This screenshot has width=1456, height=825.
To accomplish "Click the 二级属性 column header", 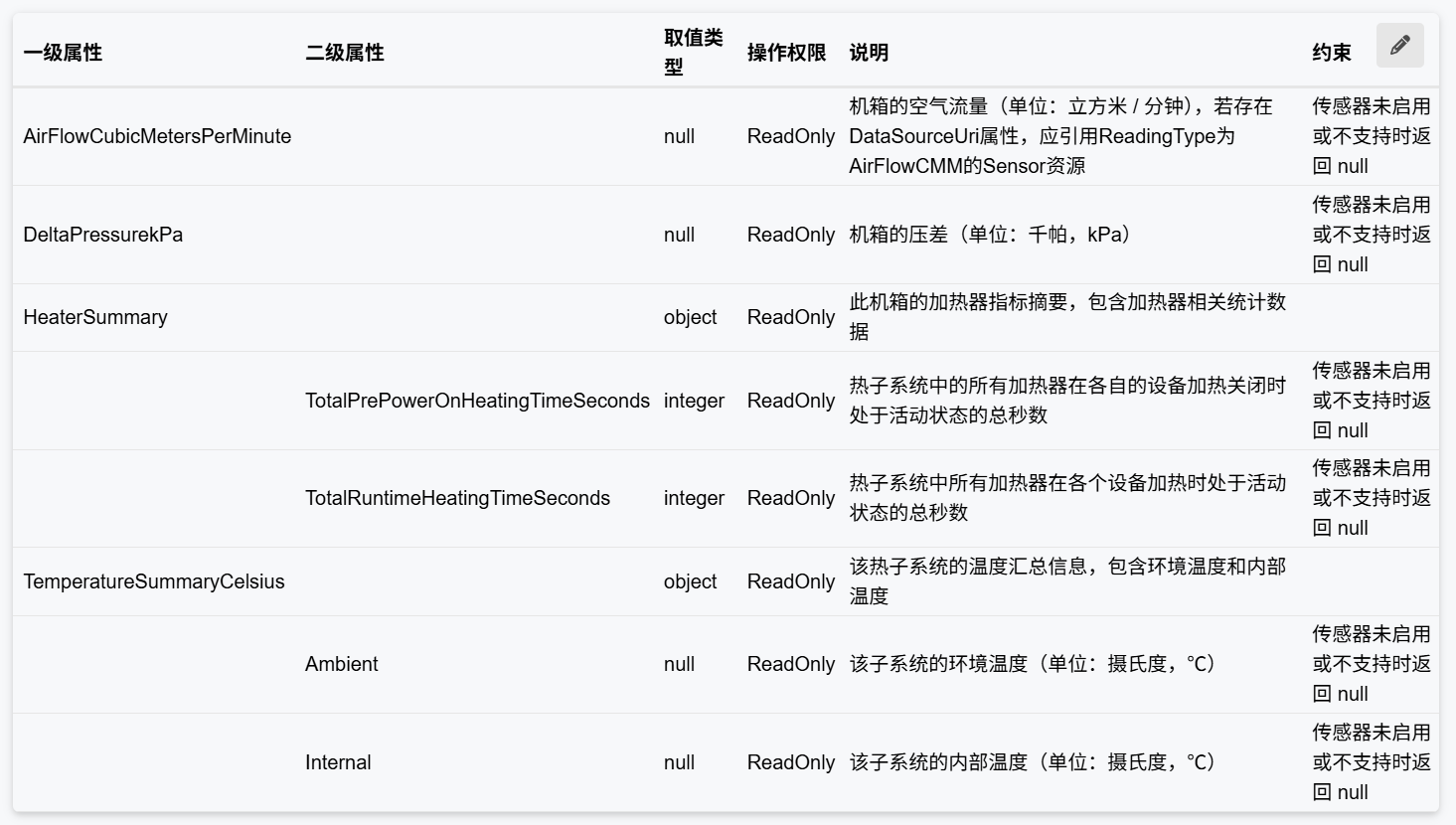I will [344, 53].
